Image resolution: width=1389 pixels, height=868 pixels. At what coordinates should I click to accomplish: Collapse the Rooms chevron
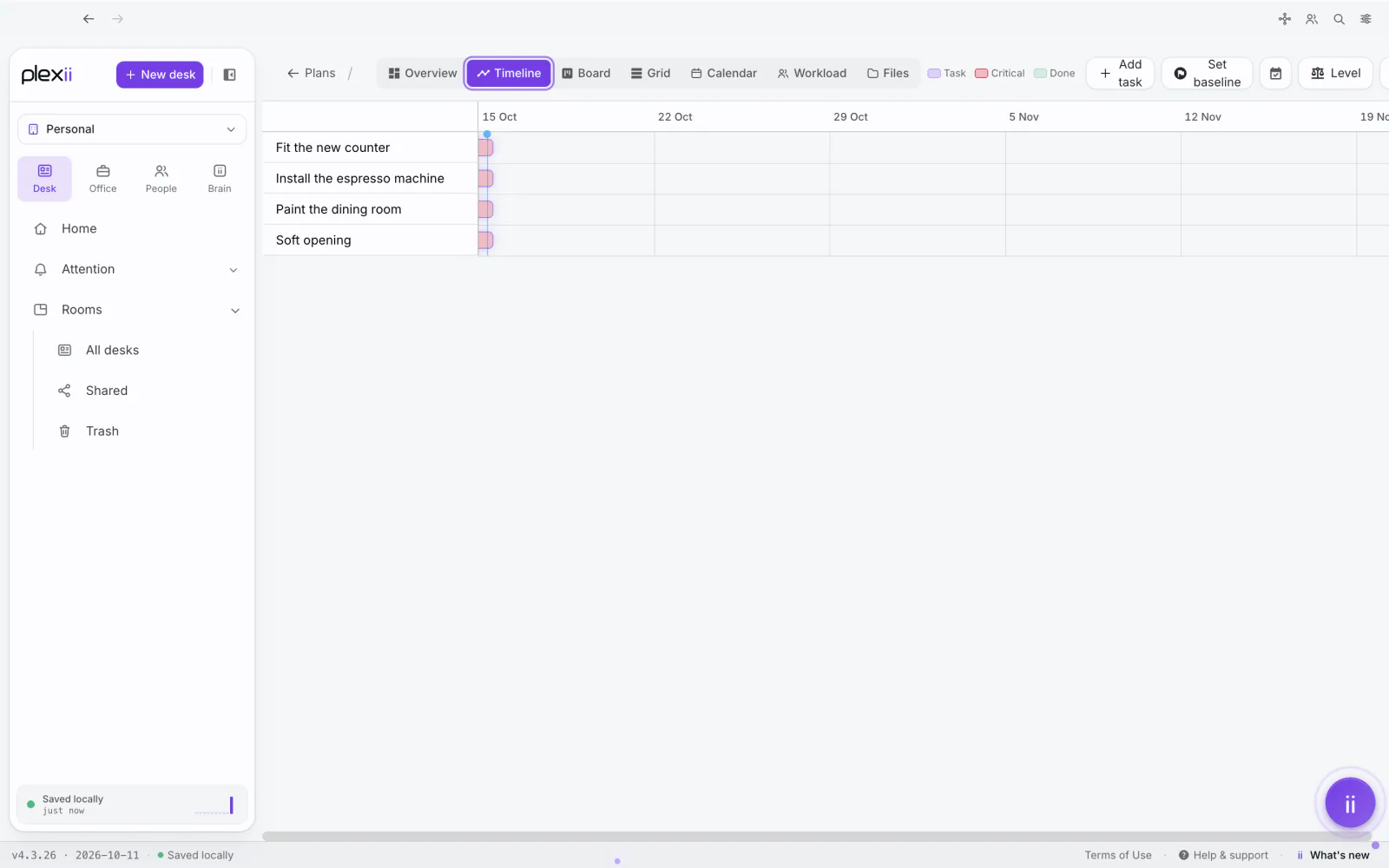[235, 311]
